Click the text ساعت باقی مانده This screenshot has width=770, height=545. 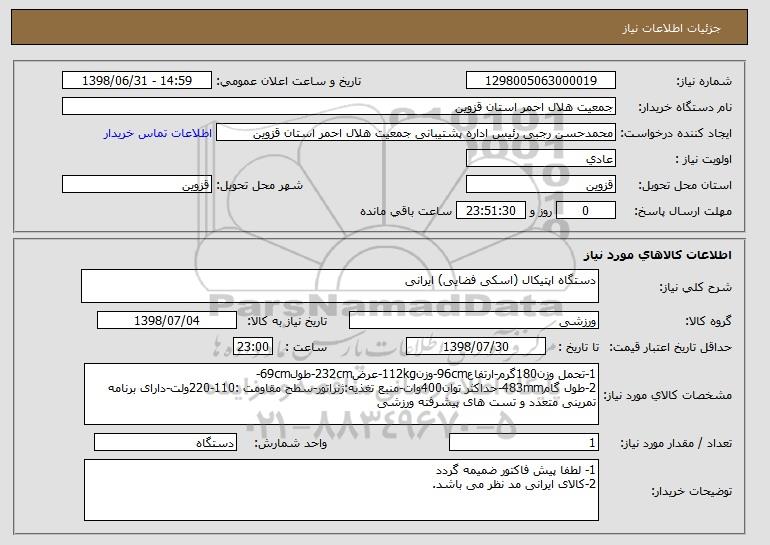pos(406,211)
